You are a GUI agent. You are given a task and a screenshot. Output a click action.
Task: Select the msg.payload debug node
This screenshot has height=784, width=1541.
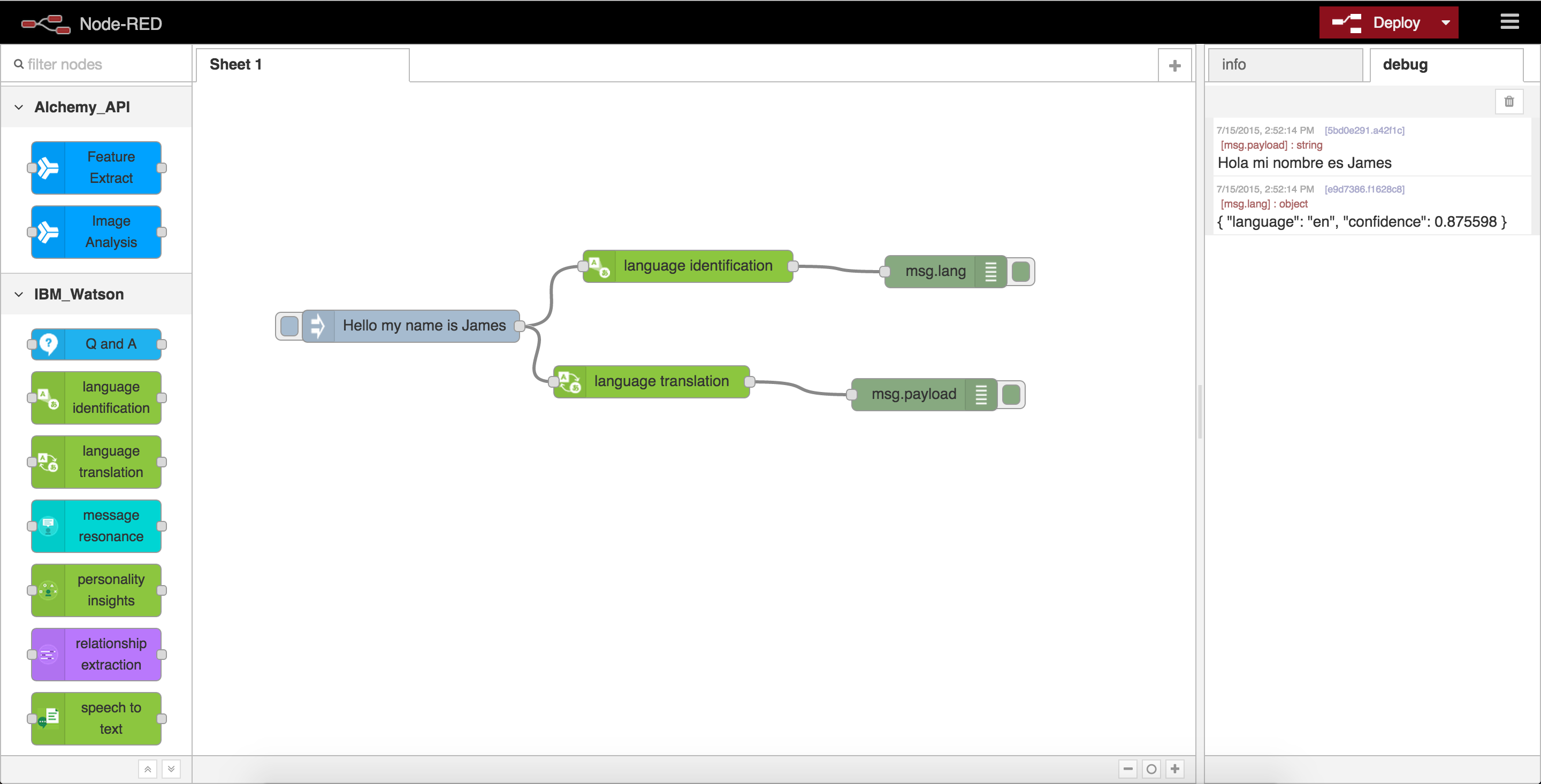coord(924,394)
